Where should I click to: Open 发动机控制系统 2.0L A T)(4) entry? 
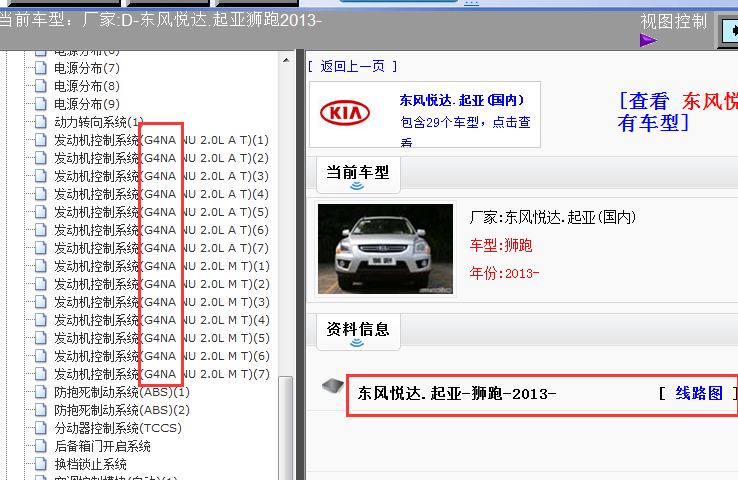pyautogui.click(x=161, y=194)
